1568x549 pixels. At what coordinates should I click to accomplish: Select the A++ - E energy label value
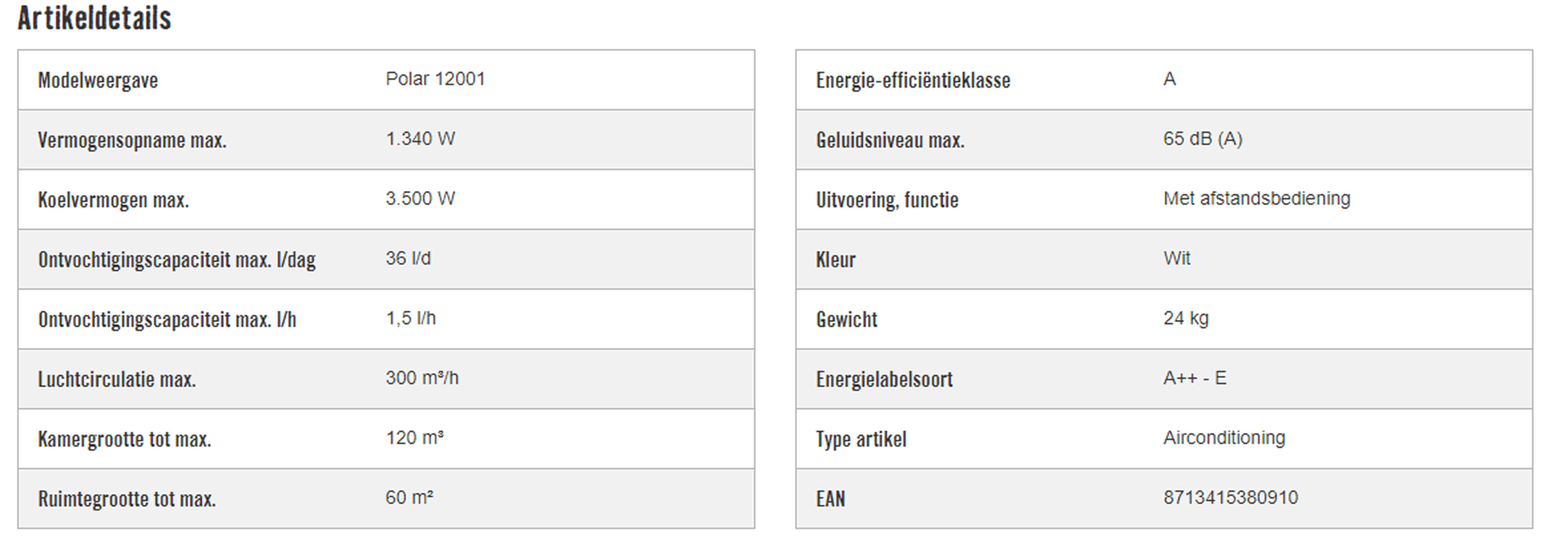(1195, 378)
